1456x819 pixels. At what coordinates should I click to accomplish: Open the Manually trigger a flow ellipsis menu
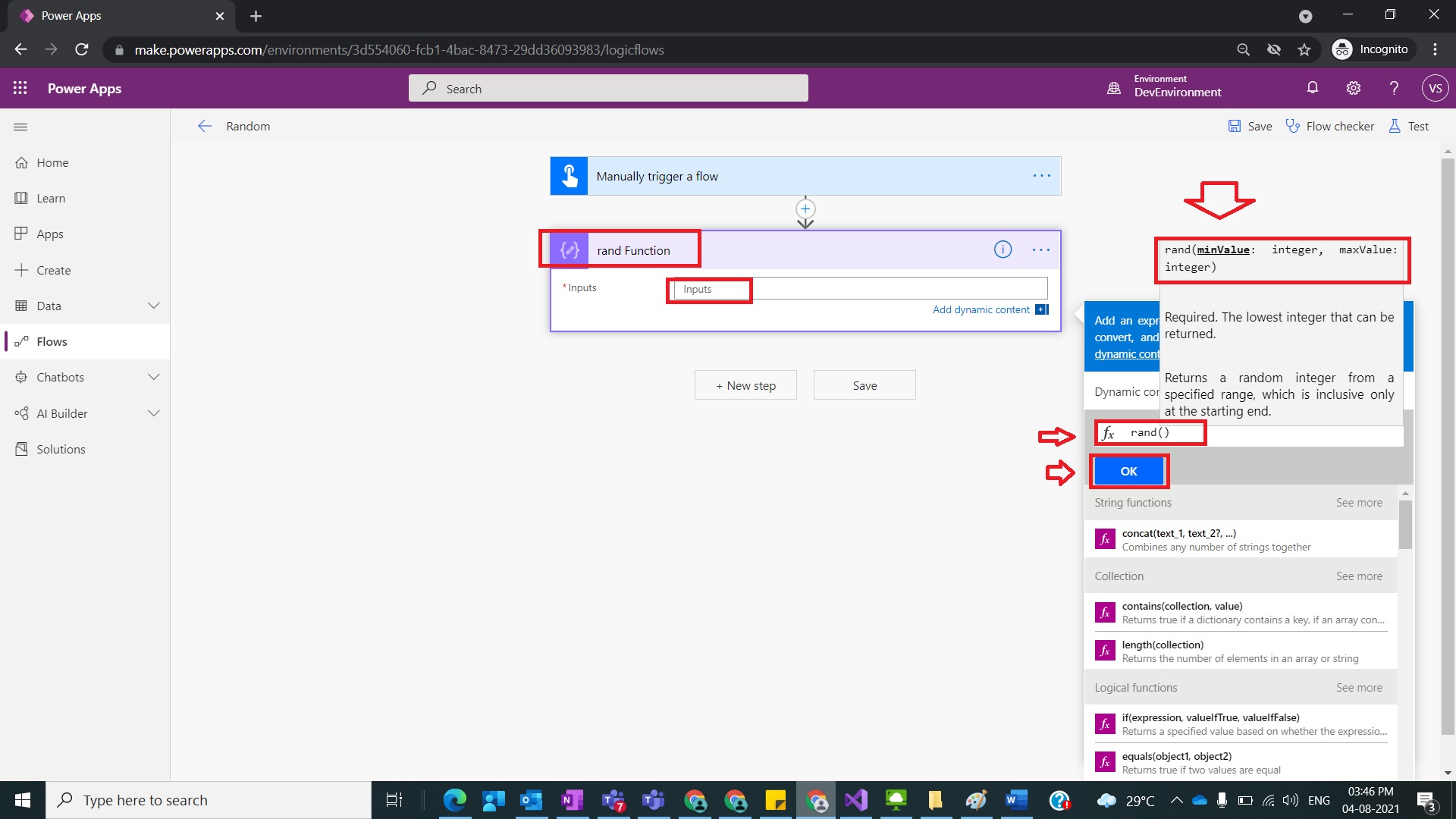[1041, 176]
